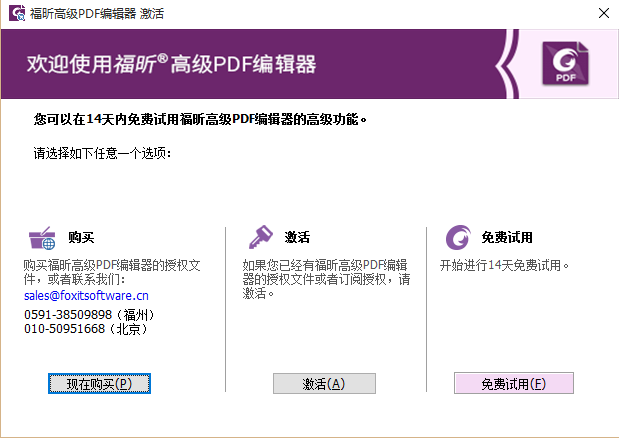This screenshot has height=438, width=619.
Task: Click the 请选择如下任意一个选项 prompt text
Action: coord(102,154)
